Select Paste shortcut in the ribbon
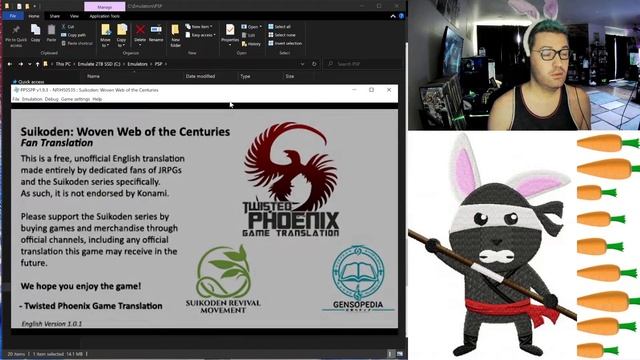The width and height of the screenshot is (640, 360). (77, 43)
